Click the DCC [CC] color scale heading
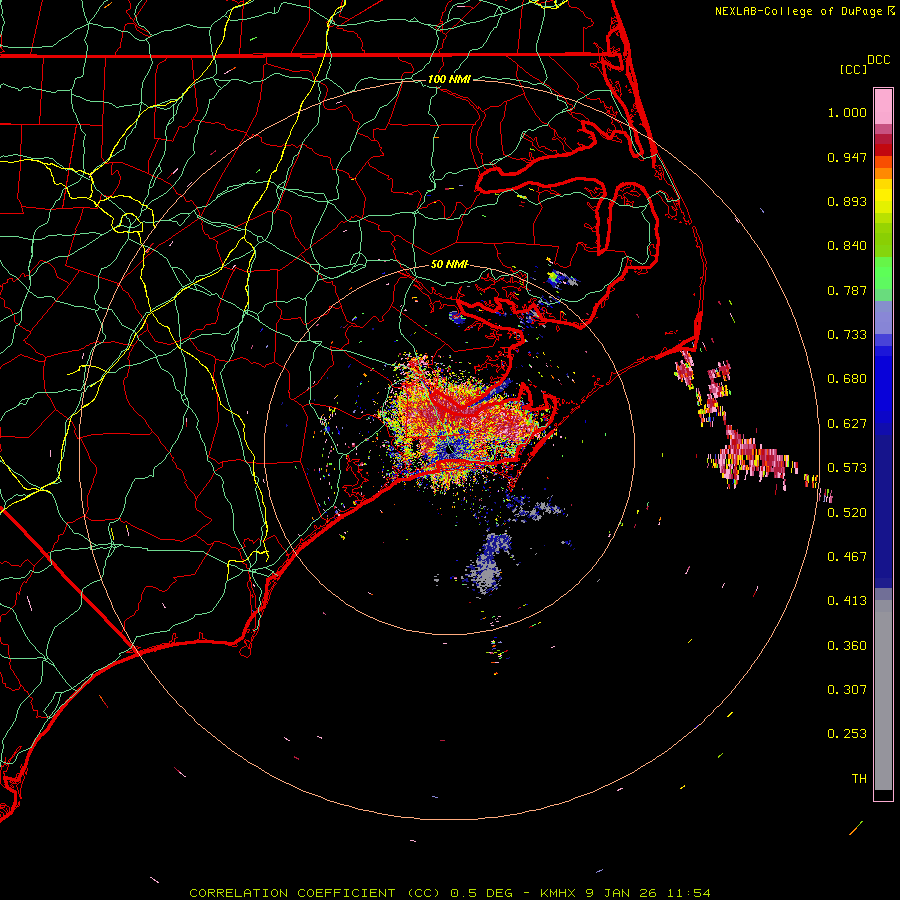 tap(864, 64)
